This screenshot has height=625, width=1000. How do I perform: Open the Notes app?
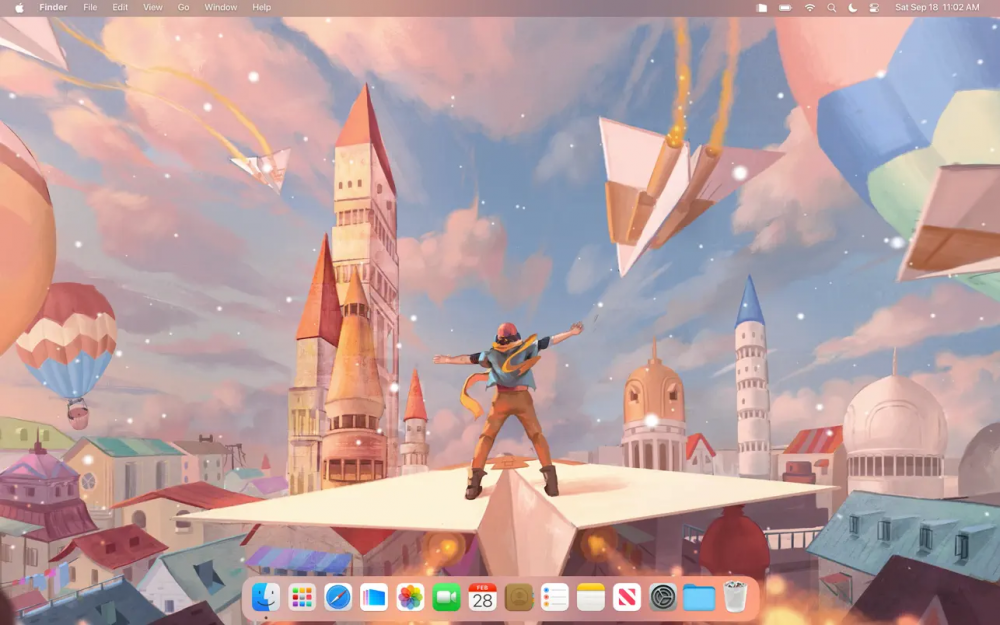[589, 598]
